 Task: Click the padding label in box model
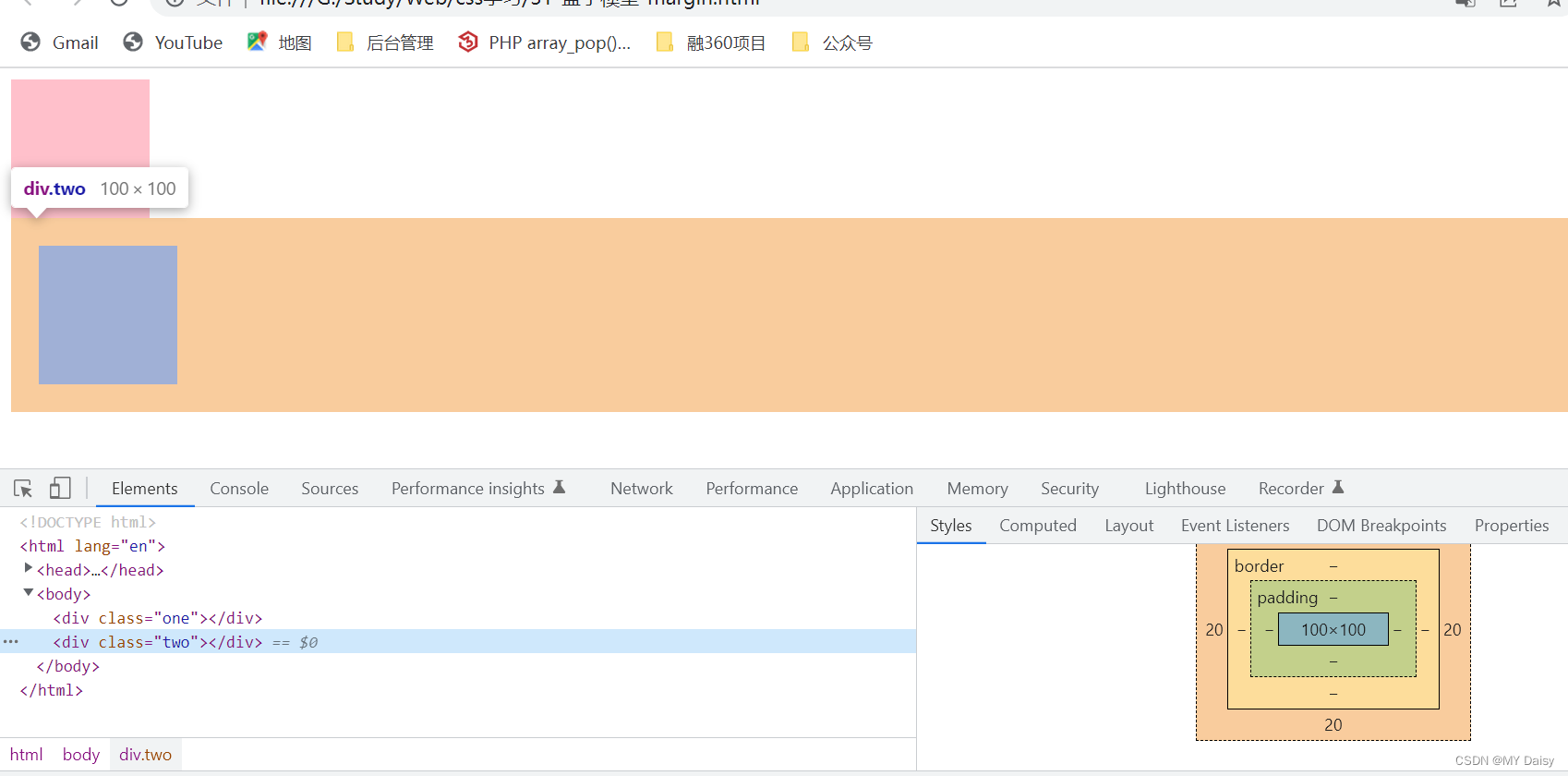click(x=1287, y=598)
